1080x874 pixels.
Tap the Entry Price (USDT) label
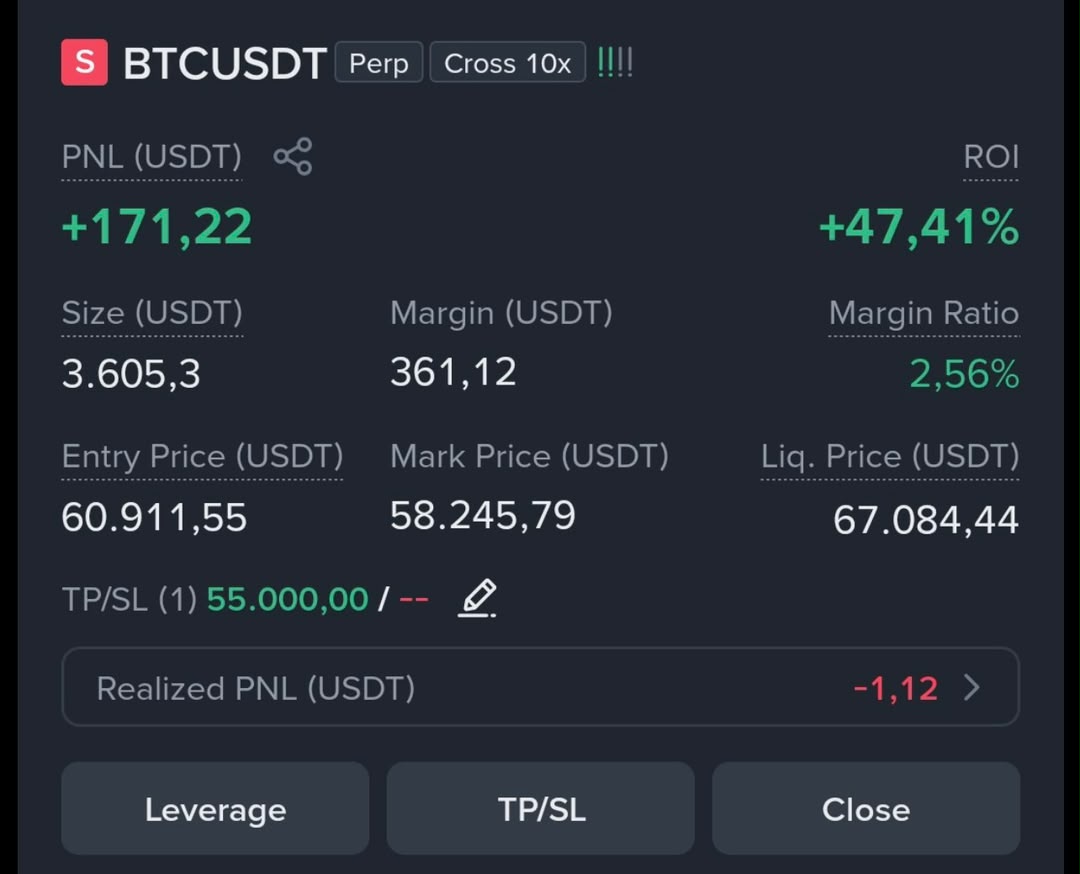[x=202, y=457]
